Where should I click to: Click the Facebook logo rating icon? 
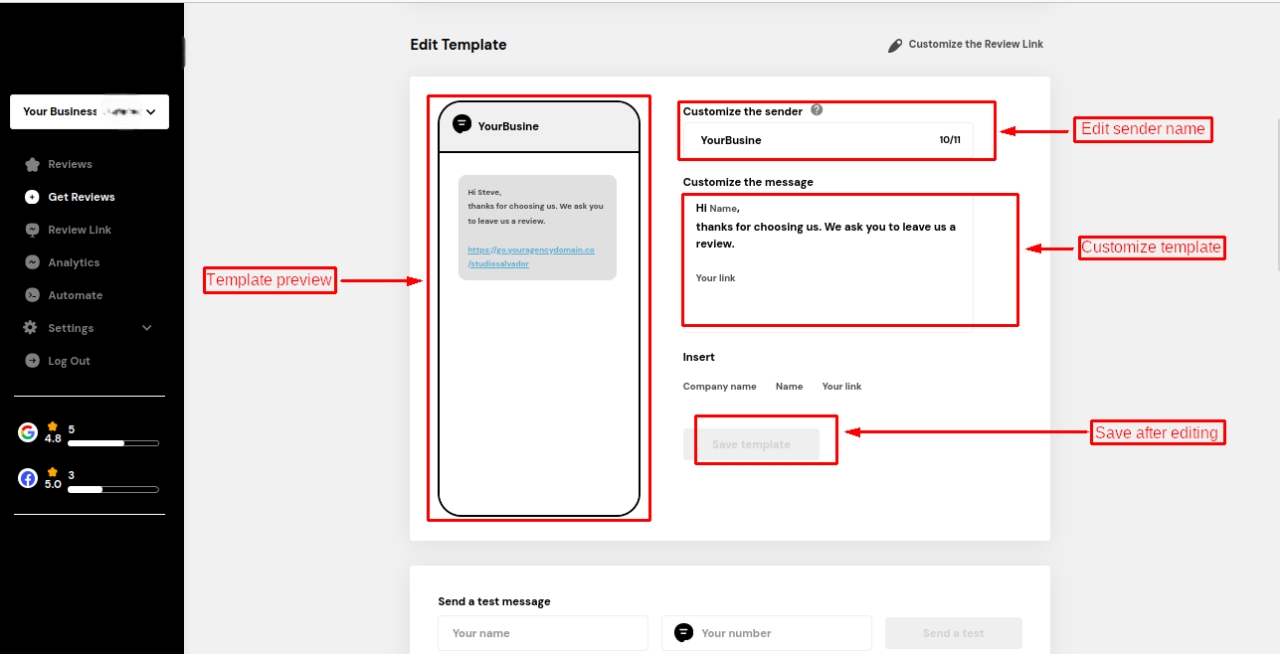[28, 478]
